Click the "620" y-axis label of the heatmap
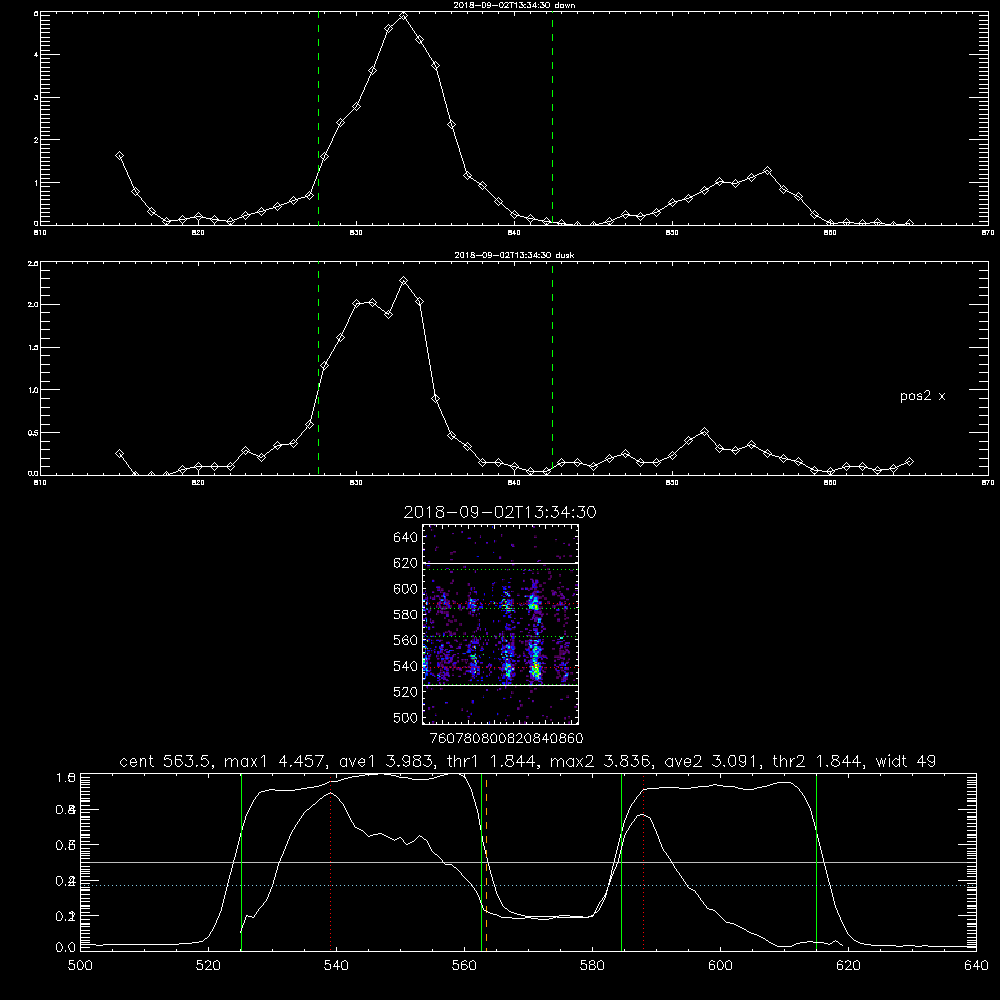The height and width of the screenshot is (1000, 1000). [x=406, y=563]
